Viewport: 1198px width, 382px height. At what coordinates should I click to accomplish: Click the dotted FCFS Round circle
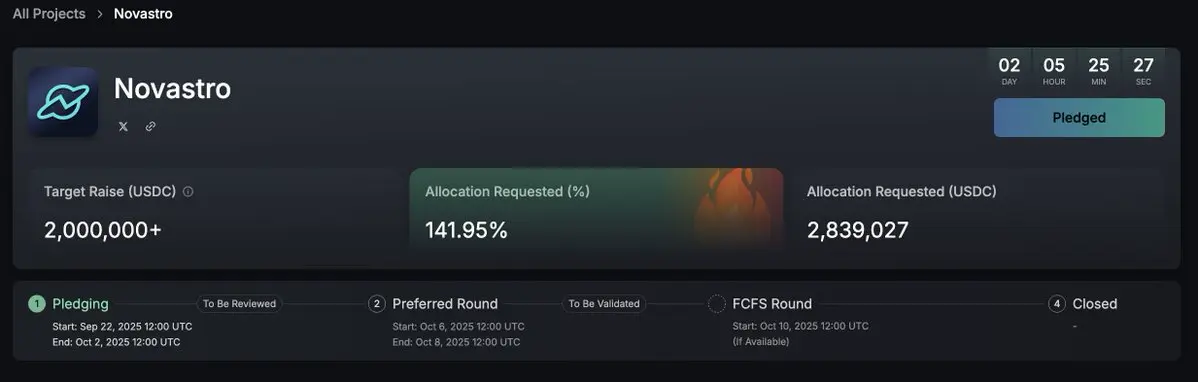[x=717, y=304]
